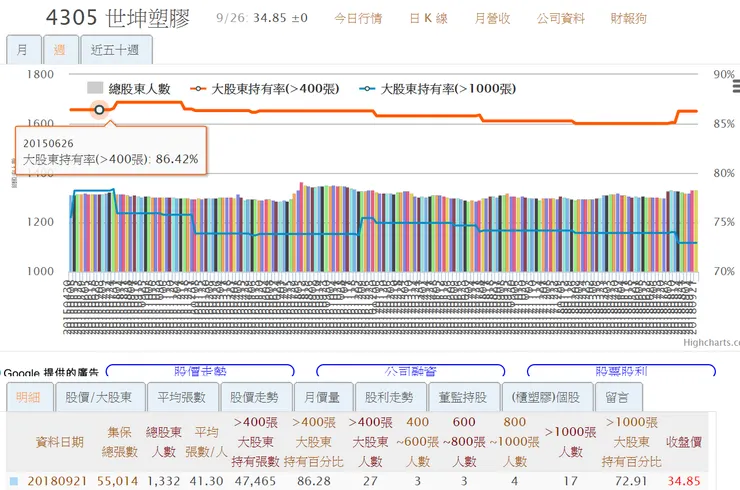Switch to the 月 chart tab
This screenshot has width=740, height=490.
[x=23, y=50]
